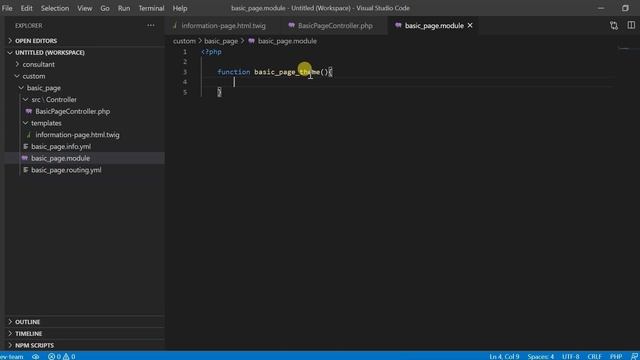This screenshot has height=360, width=640.
Task: Expand the Outline panel
Action: click(x=84, y=322)
